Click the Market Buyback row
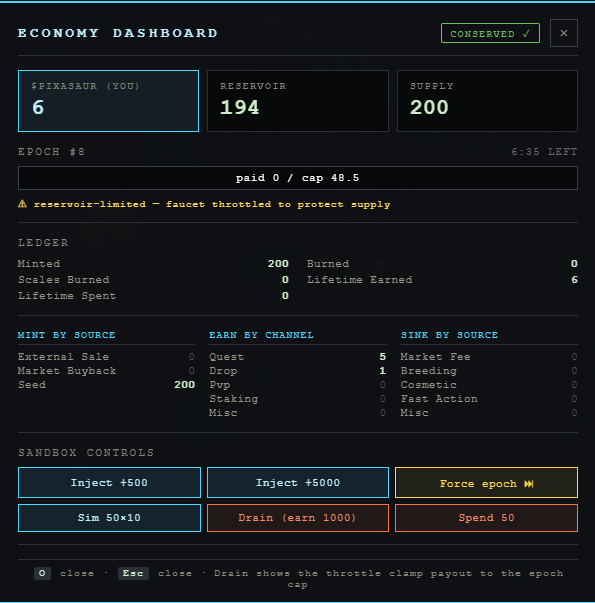 (x=106, y=371)
